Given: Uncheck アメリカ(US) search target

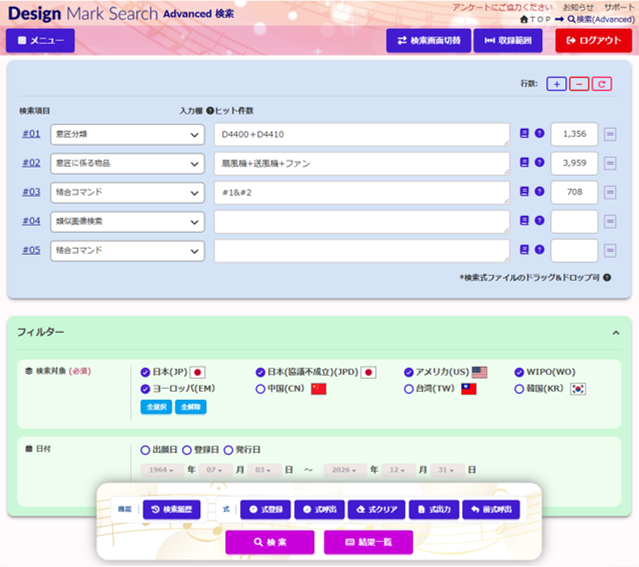Looking at the screenshot, I should [409, 372].
